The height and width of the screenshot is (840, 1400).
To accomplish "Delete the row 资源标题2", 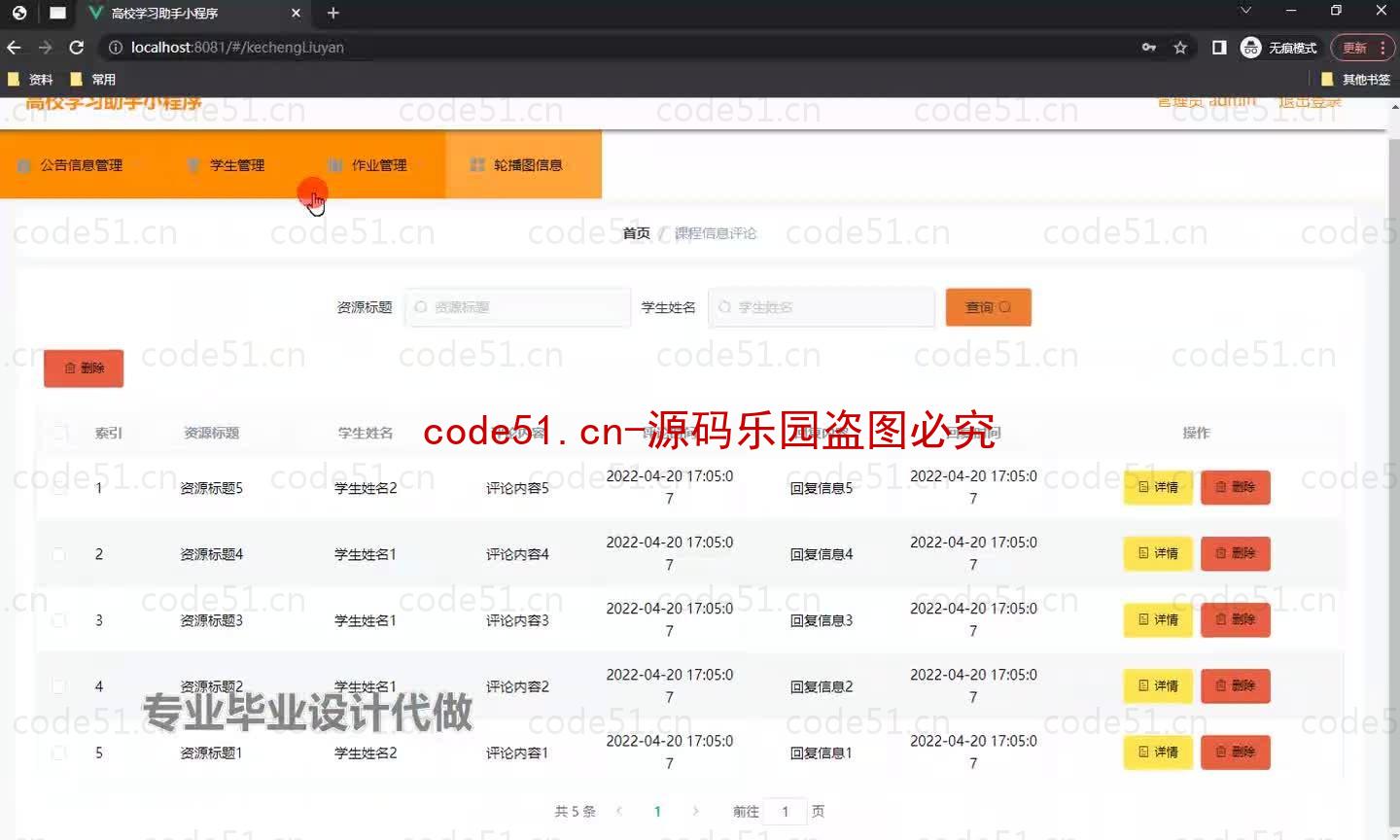I will (1236, 685).
